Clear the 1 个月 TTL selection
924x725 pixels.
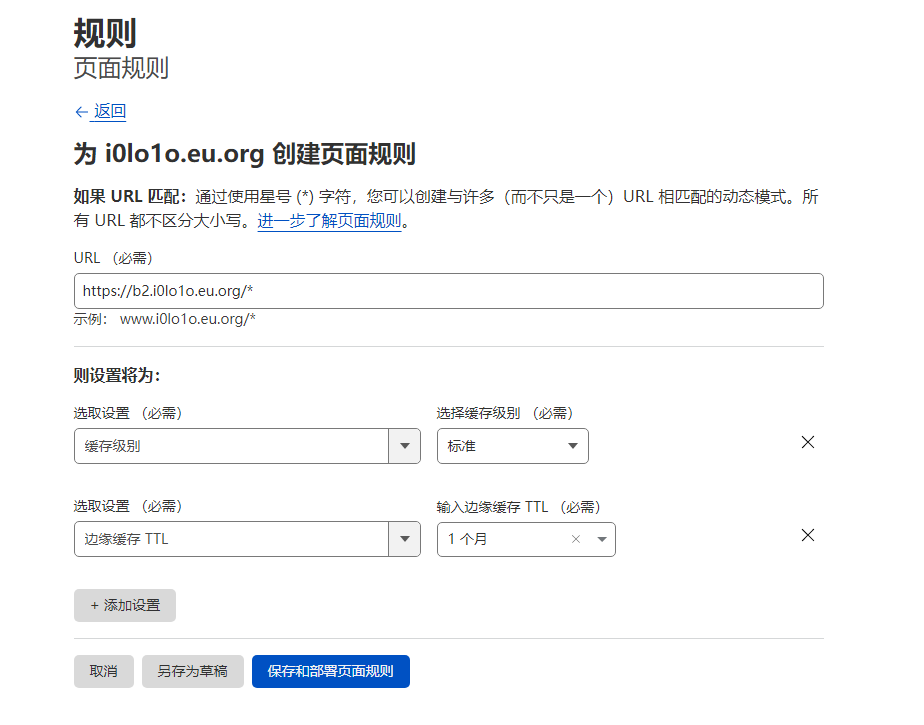point(575,539)
